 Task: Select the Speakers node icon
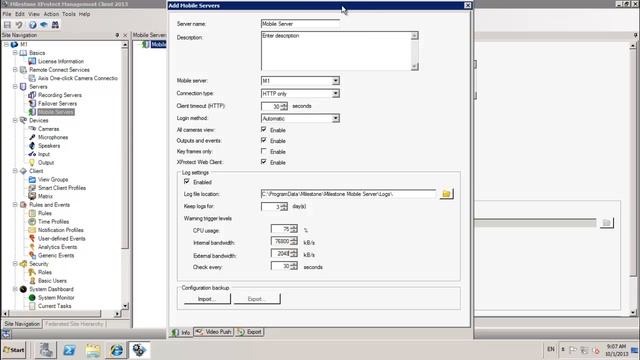tap(32, 146)
